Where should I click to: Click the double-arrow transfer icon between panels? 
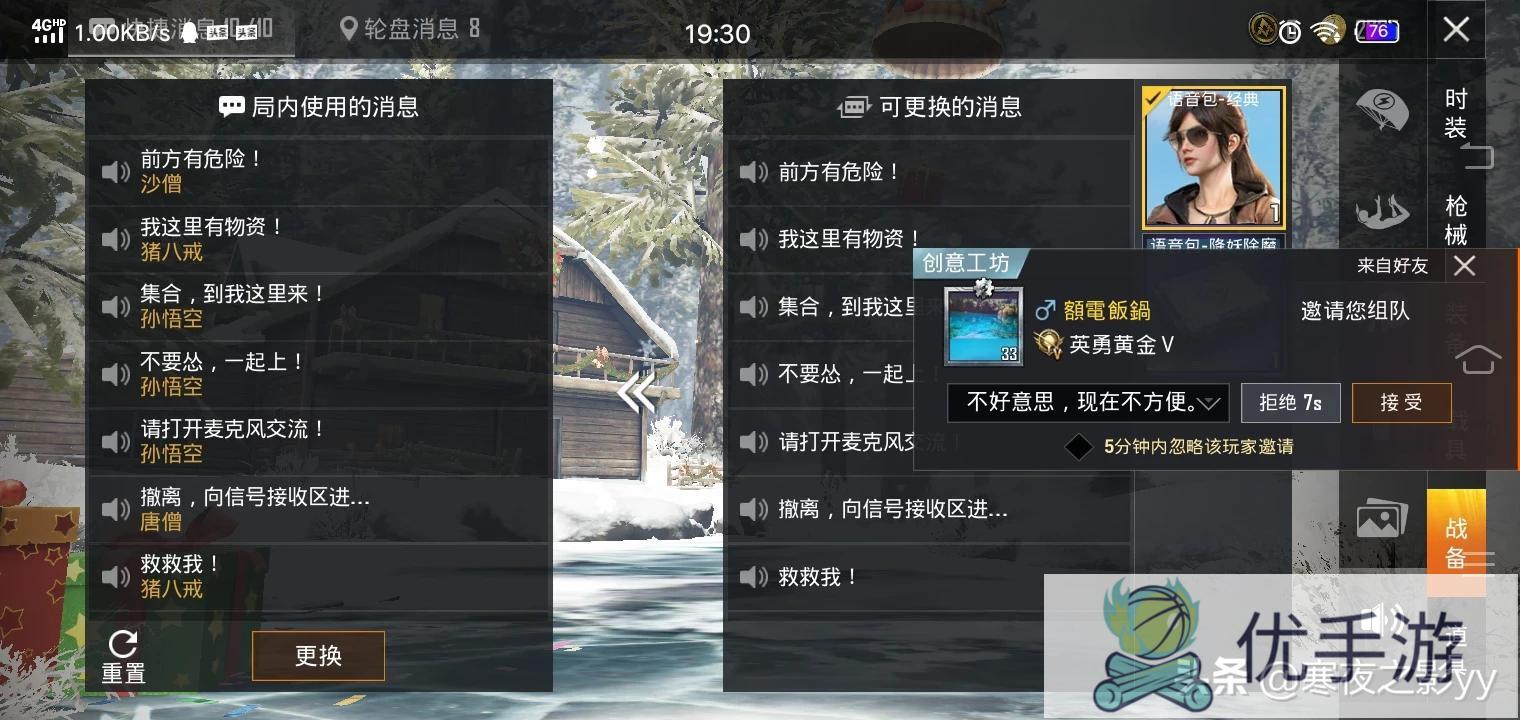pos(637,393)
